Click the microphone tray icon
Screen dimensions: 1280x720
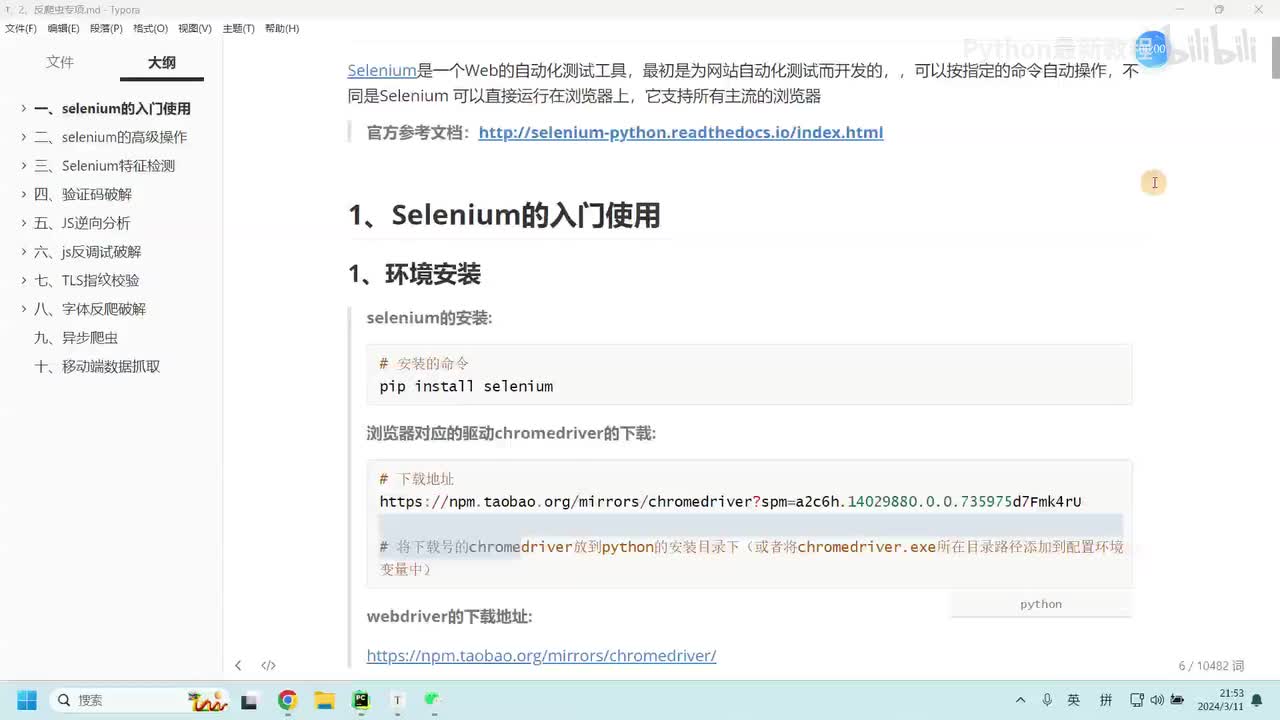coord(1047,700)
